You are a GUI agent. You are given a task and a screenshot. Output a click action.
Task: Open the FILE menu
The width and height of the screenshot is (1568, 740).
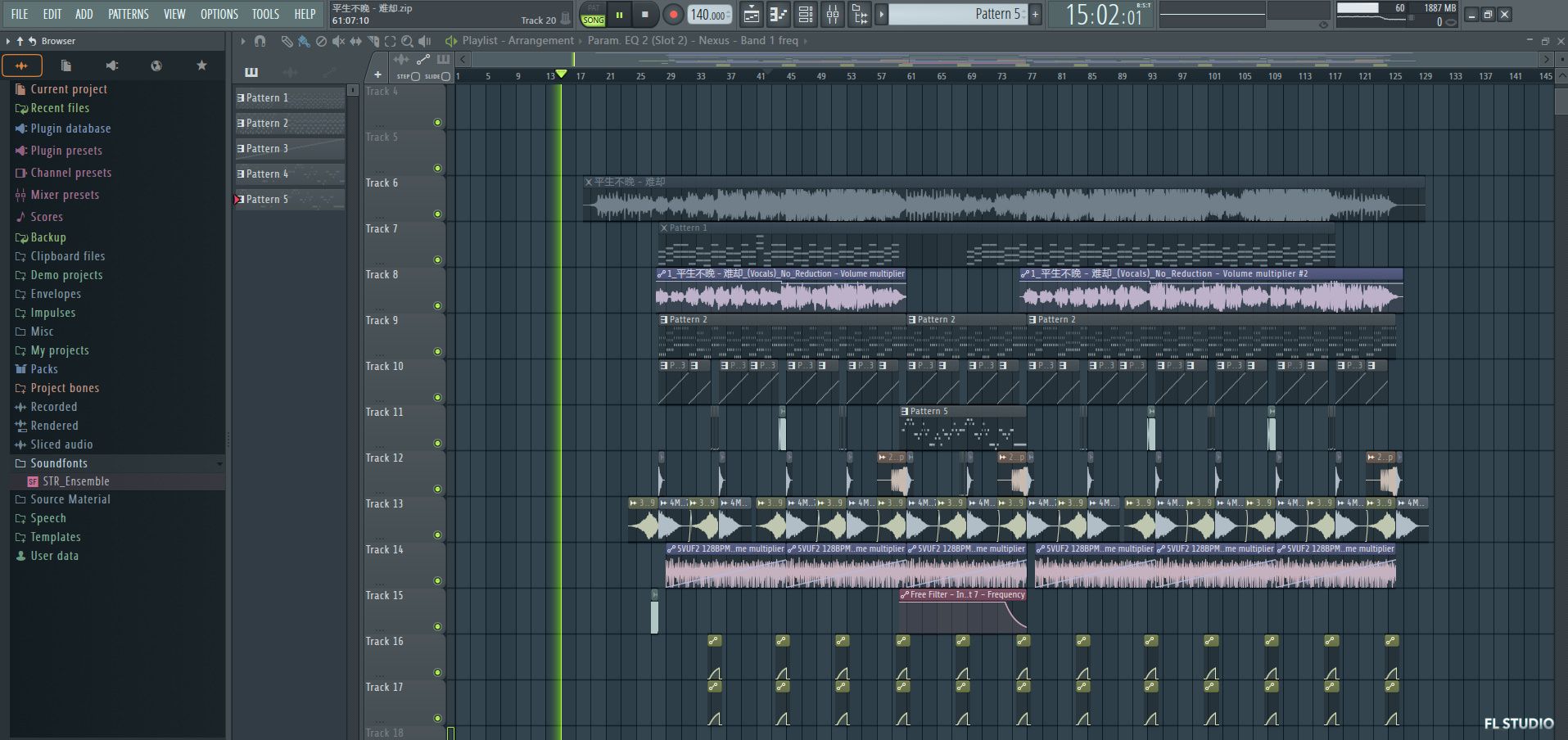click(20, 14)
